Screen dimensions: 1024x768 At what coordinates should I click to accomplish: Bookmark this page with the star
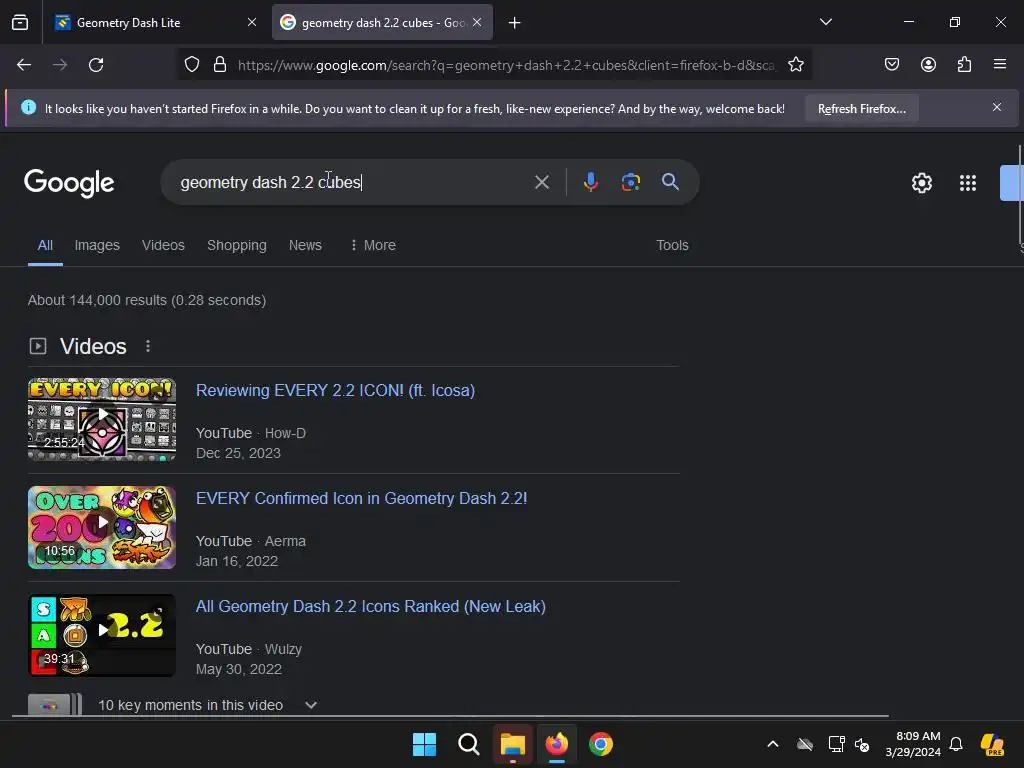pos(795,65)
